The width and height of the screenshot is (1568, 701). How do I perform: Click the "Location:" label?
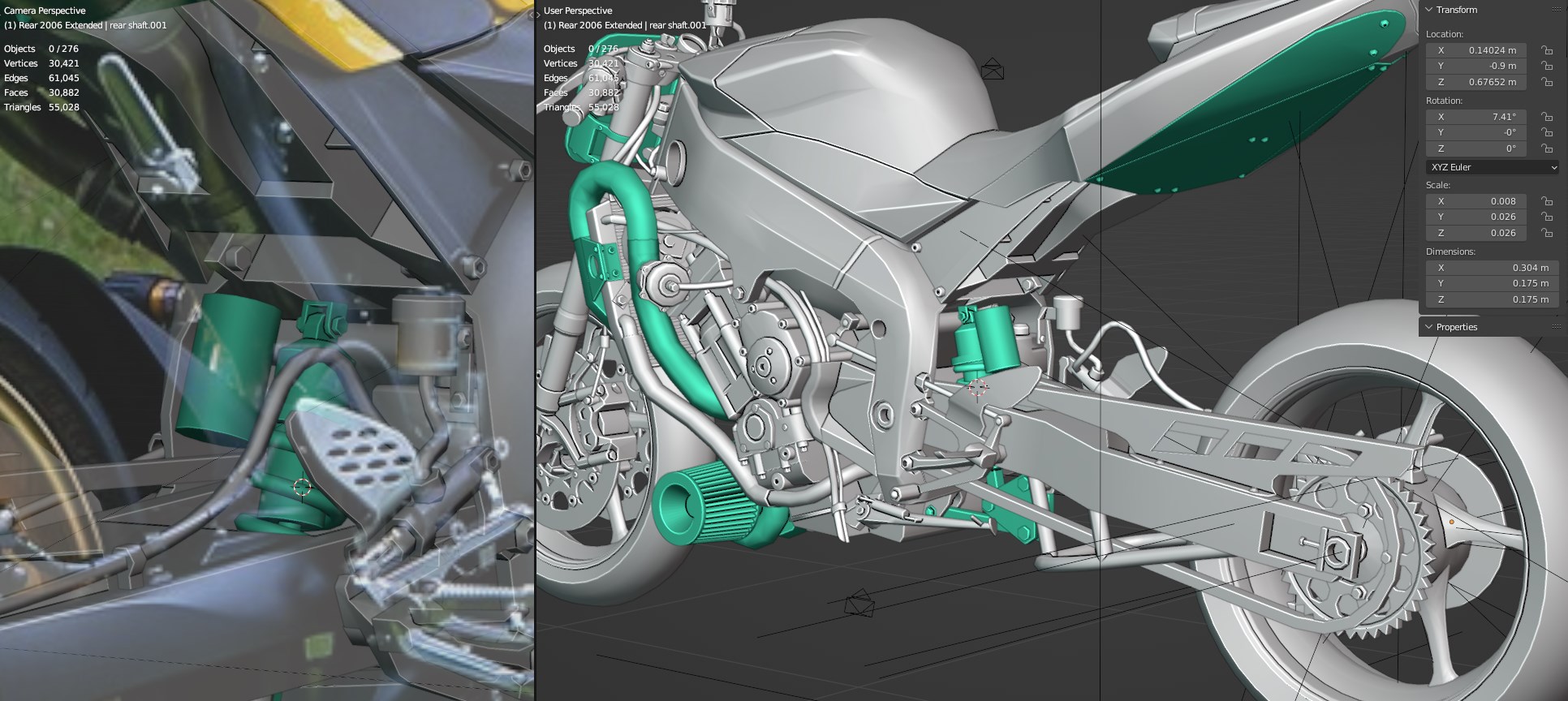click(1445, 34)
